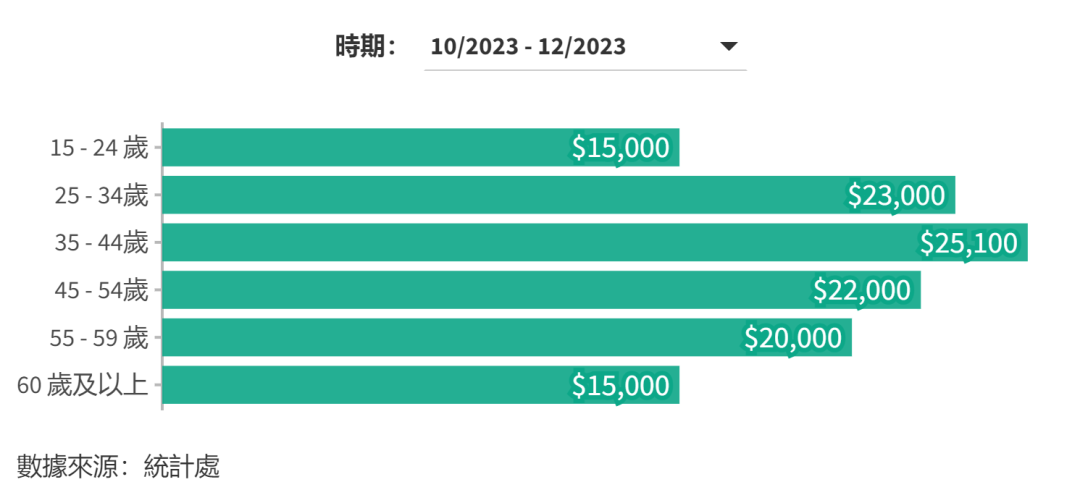Click the 60 歲及以上 axis label
Viewport: 1080px width, 503px height.
[x=83, y=385]
